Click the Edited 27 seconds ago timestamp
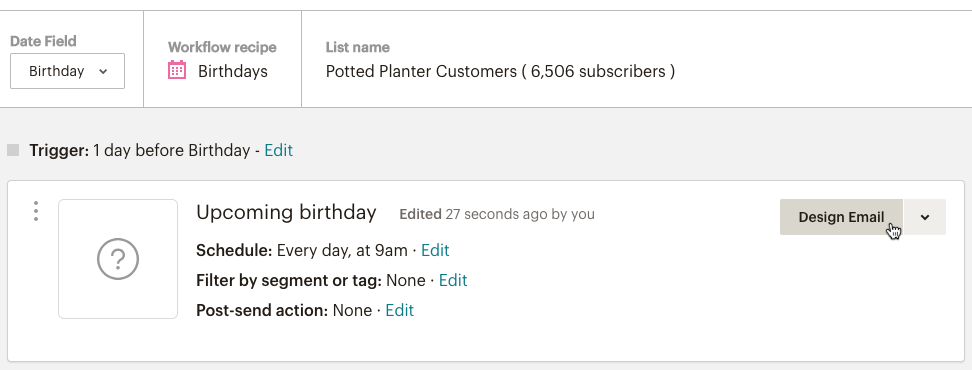Viewport: 972px width, 370px height. tap(497, 214)
